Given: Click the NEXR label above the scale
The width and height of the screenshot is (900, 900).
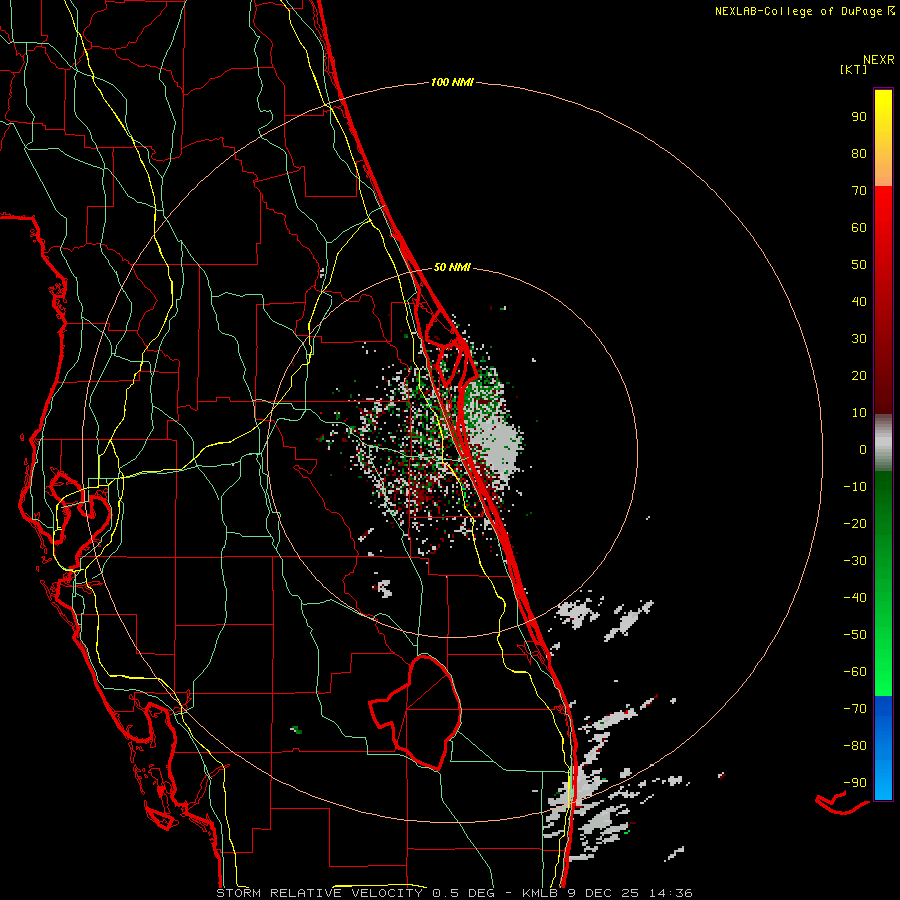Looking at the screenshot, I should 878,60.
